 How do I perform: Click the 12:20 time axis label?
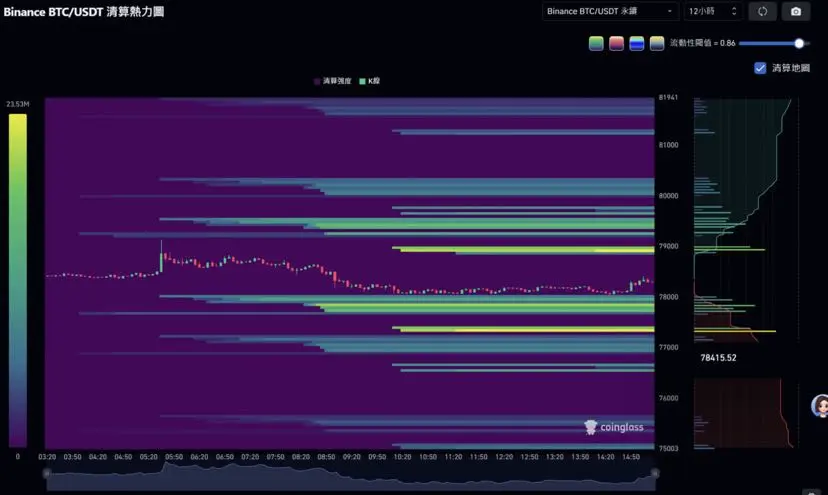coord(504,457)
